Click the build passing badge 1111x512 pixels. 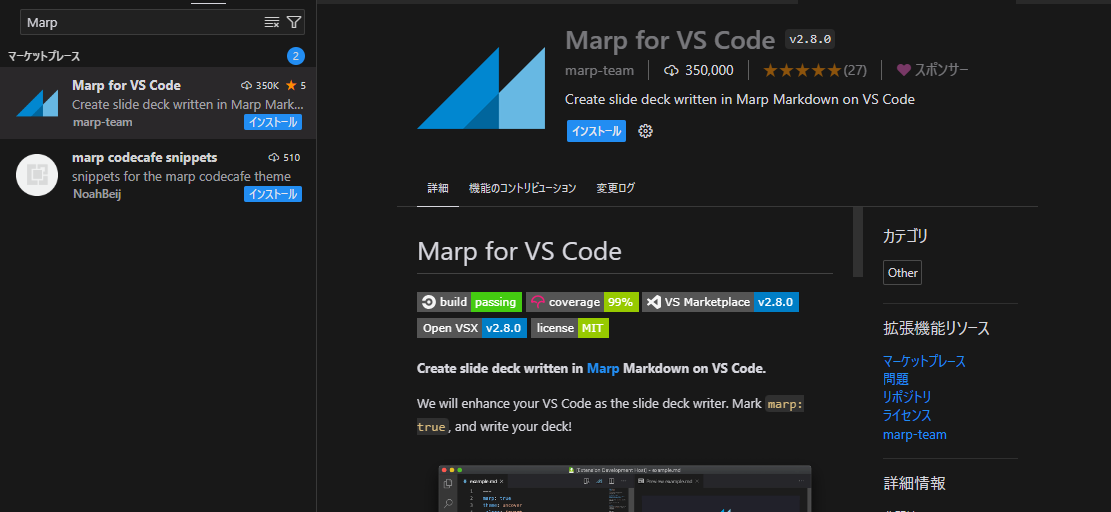click(469, 302)
